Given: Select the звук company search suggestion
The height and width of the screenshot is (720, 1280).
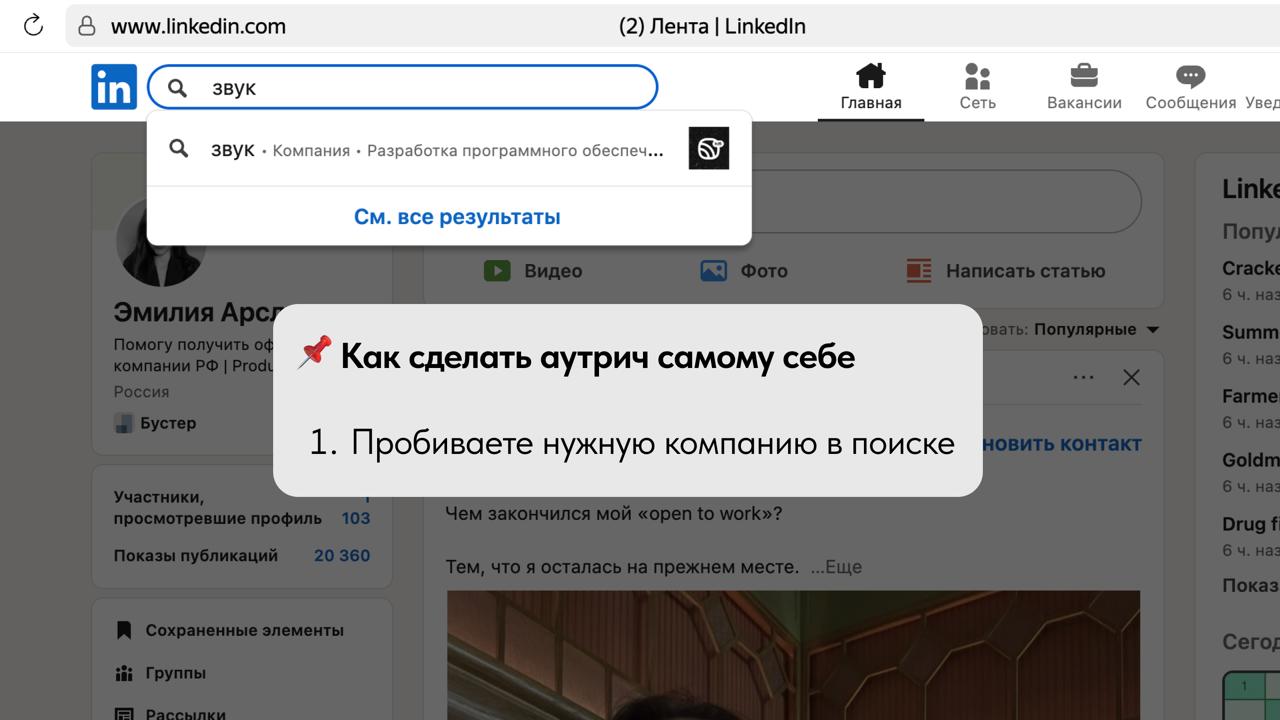Looking at the screenshot, I should [x=449, y=149].
